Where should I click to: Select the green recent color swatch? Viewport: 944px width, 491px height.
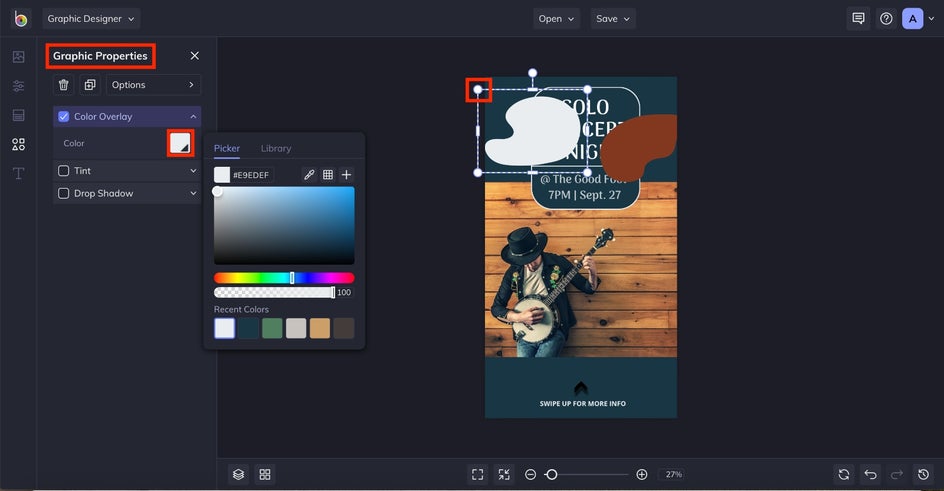(272, 328)
